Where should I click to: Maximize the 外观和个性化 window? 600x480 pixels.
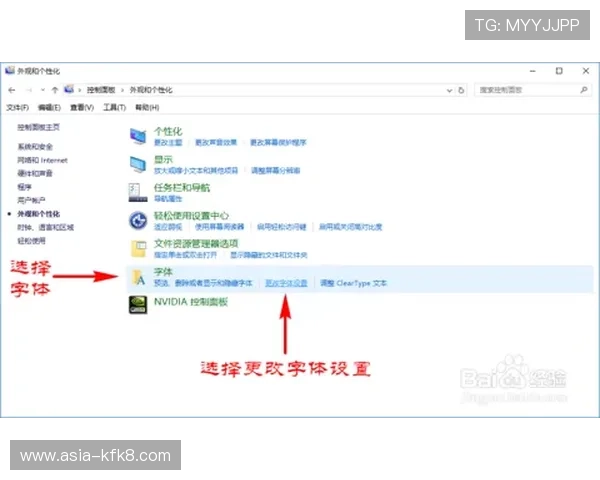tap(559, 71)
